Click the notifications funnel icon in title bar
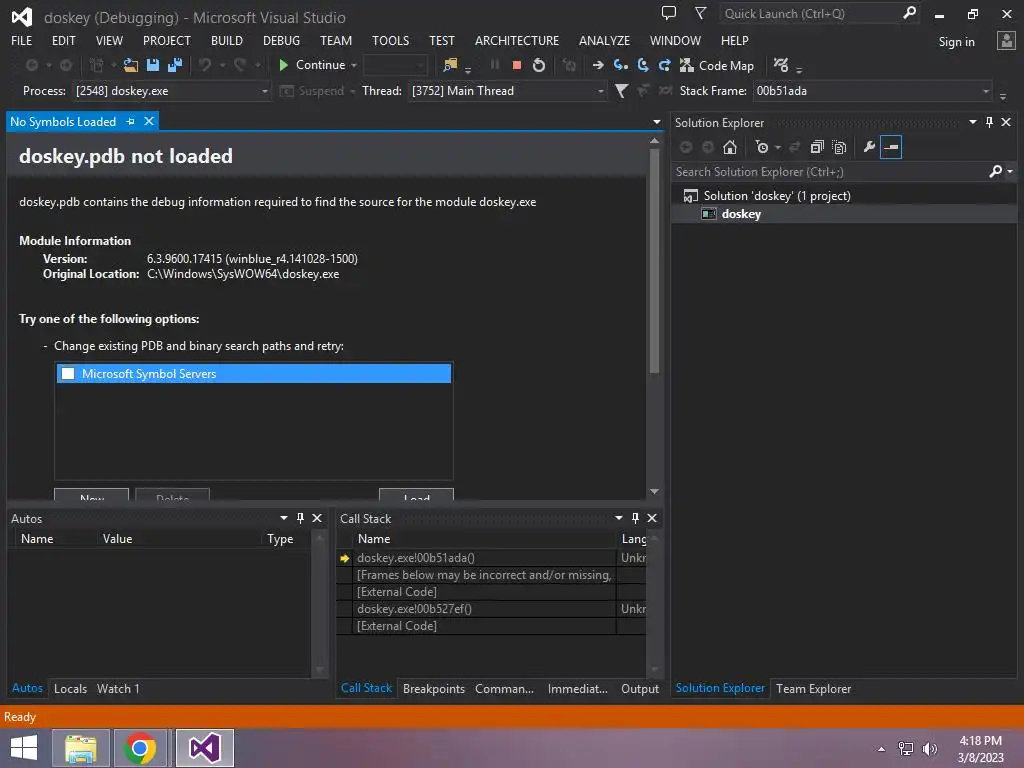 (x=700, y=12)
